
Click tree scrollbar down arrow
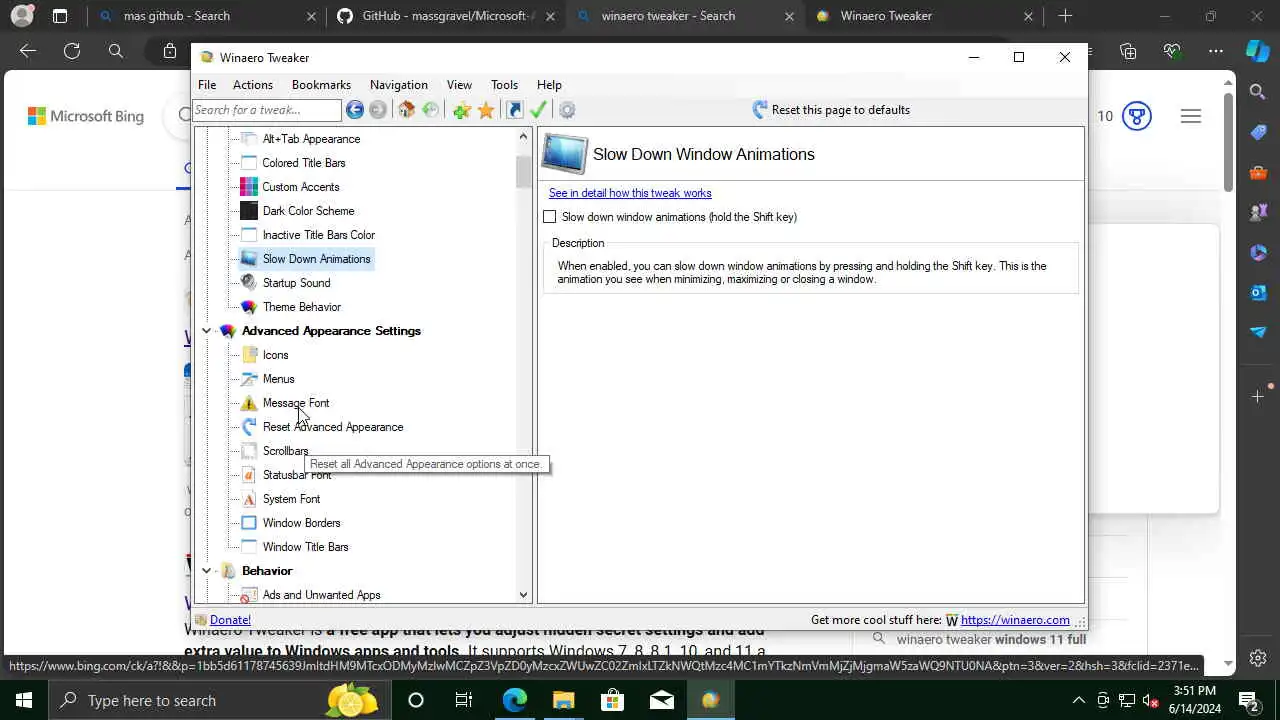[x=523, y=595]
